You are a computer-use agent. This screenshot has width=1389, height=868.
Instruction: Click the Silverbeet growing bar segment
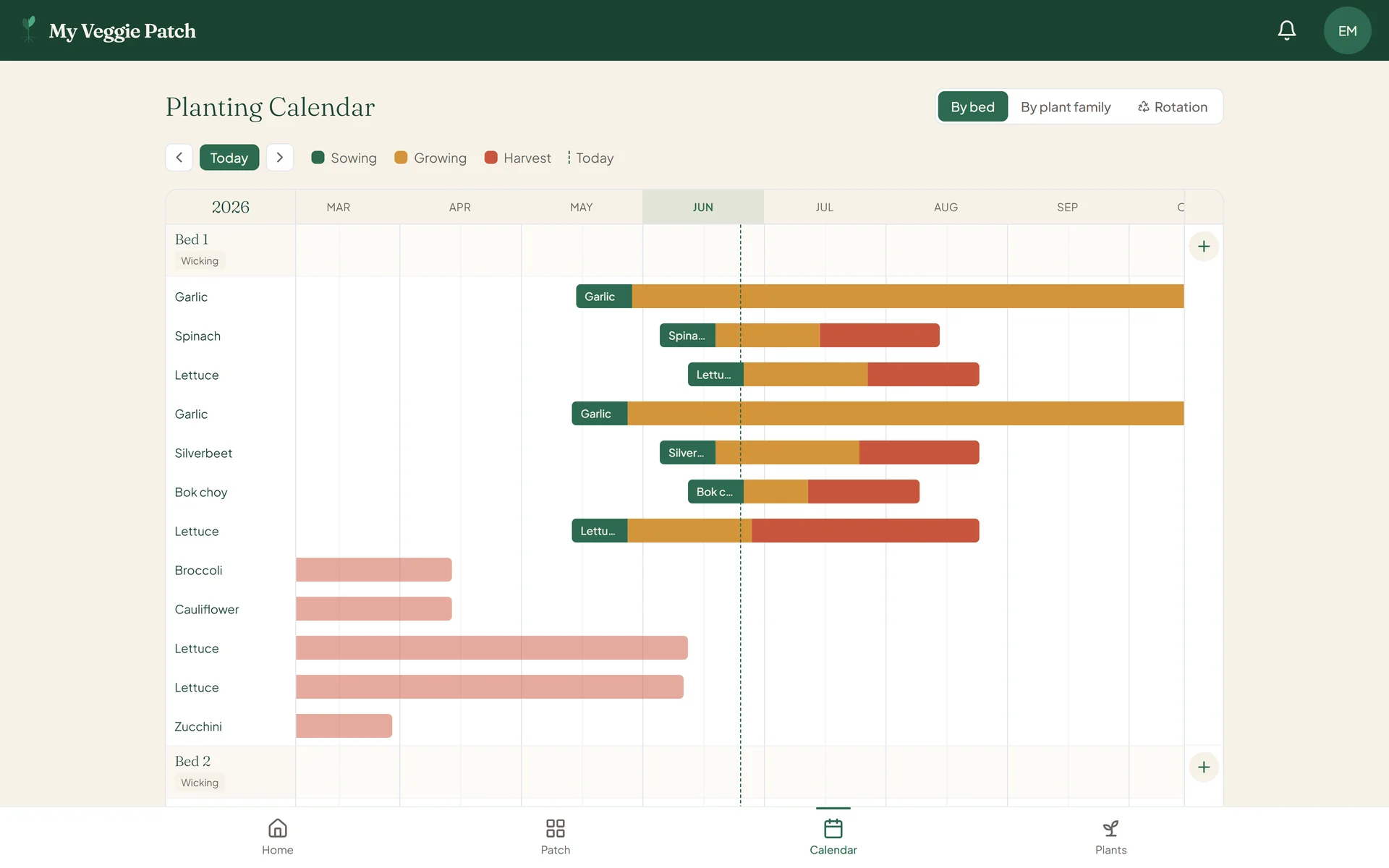[787, 453]
